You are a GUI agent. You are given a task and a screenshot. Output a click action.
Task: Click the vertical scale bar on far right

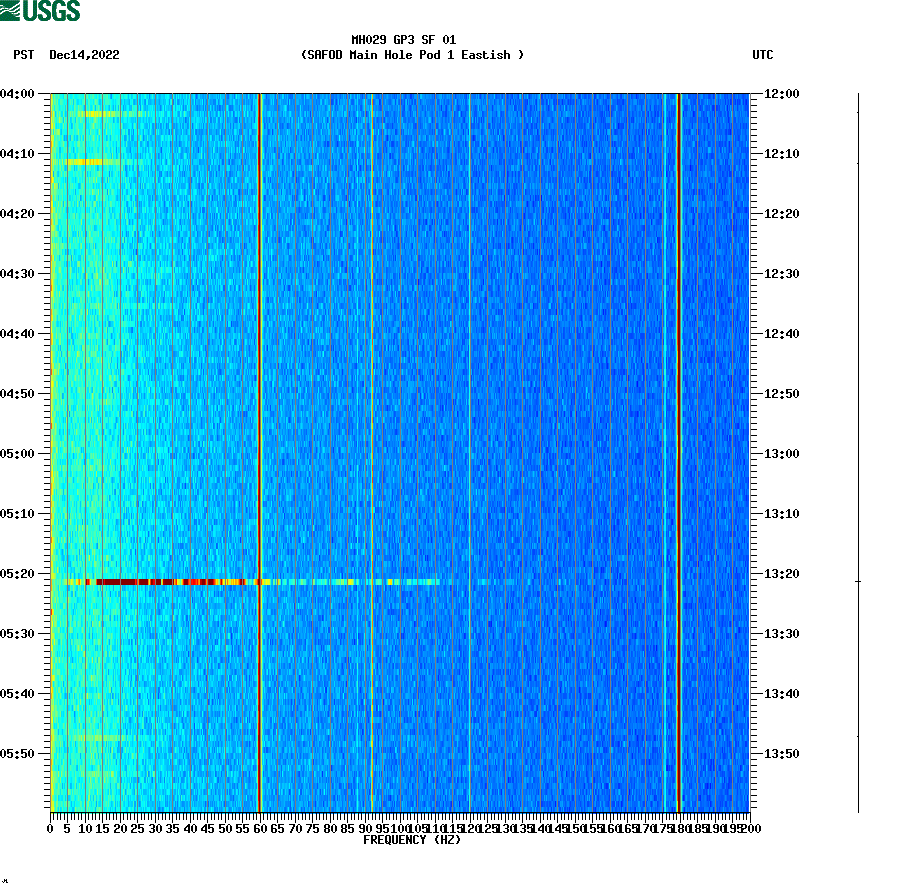pyautogui.click(x=857, y=450)
